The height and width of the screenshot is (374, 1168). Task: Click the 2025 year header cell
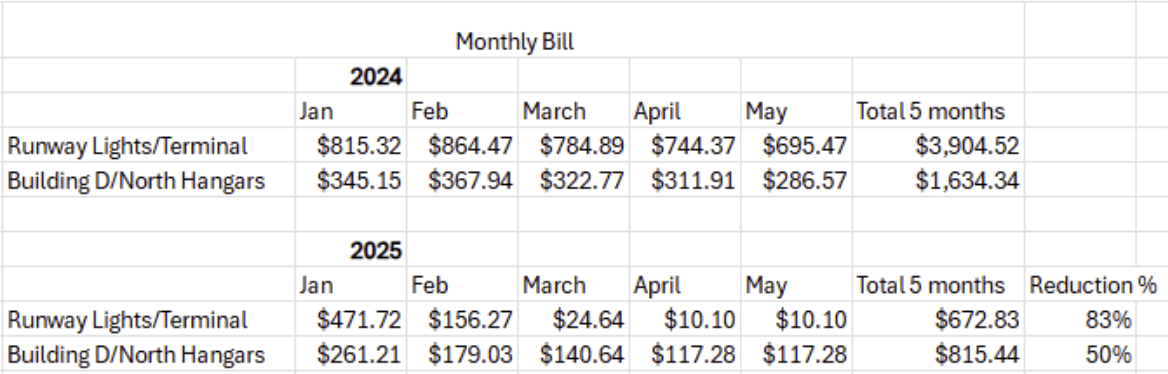[x=350, y=250]
